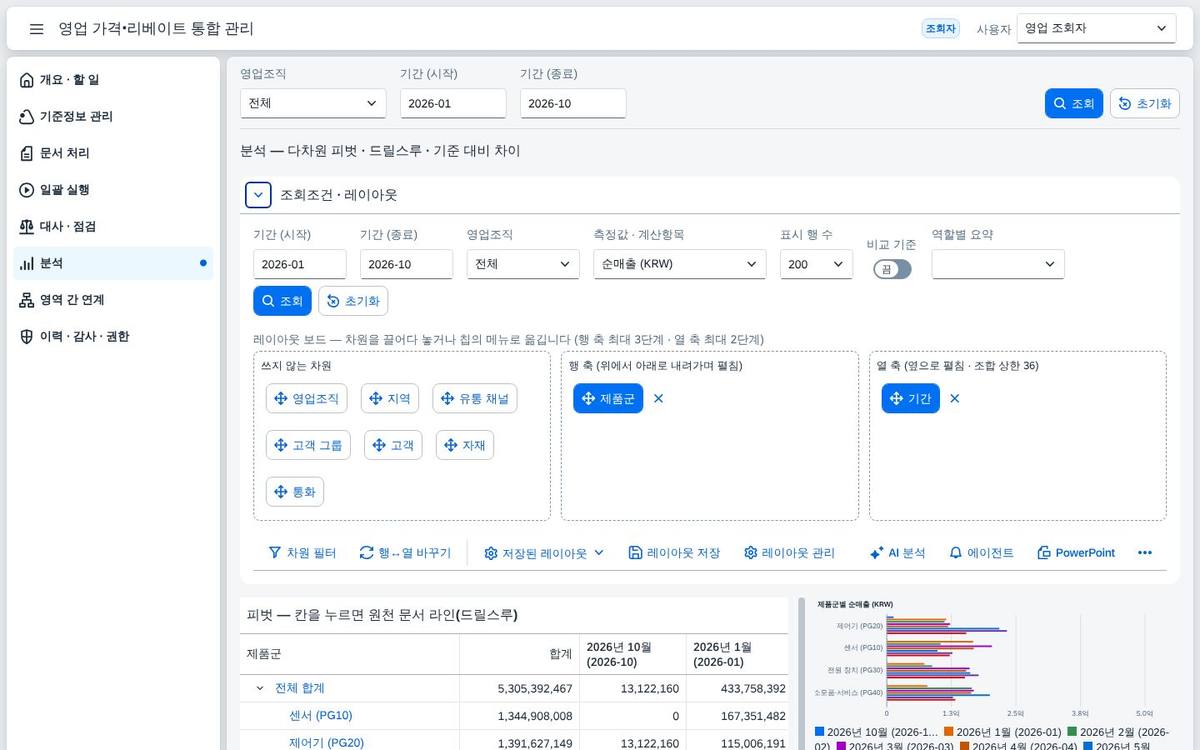Click the top blue 조회 button
Screen dimensions: 1200x750
point(1074,103)
